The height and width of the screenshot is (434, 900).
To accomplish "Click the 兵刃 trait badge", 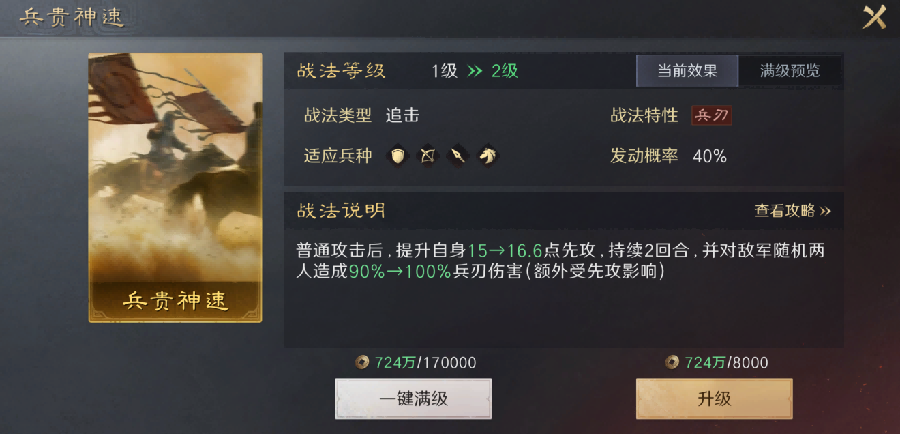I will 711,115.
